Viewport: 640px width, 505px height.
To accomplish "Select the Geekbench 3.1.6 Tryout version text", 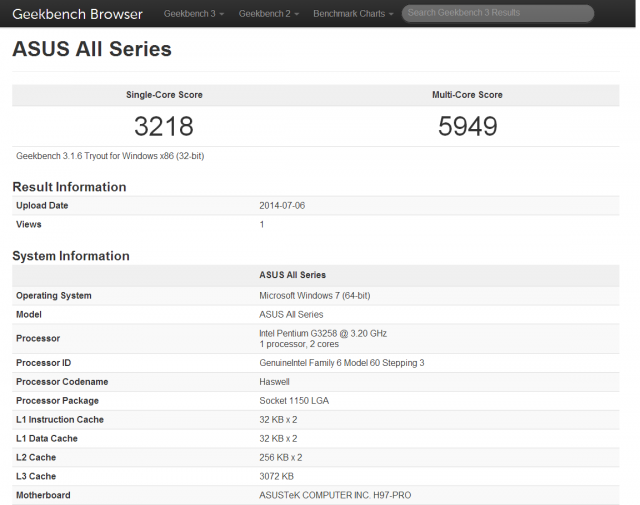I will [110, 156].
